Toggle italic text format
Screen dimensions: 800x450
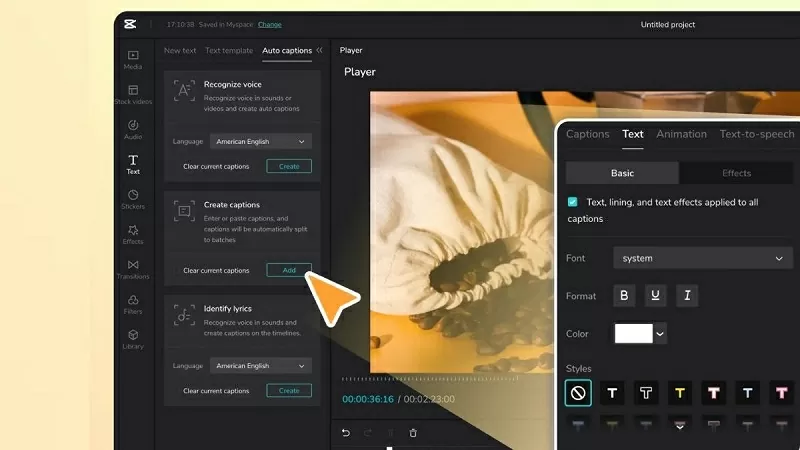[685, 296]
